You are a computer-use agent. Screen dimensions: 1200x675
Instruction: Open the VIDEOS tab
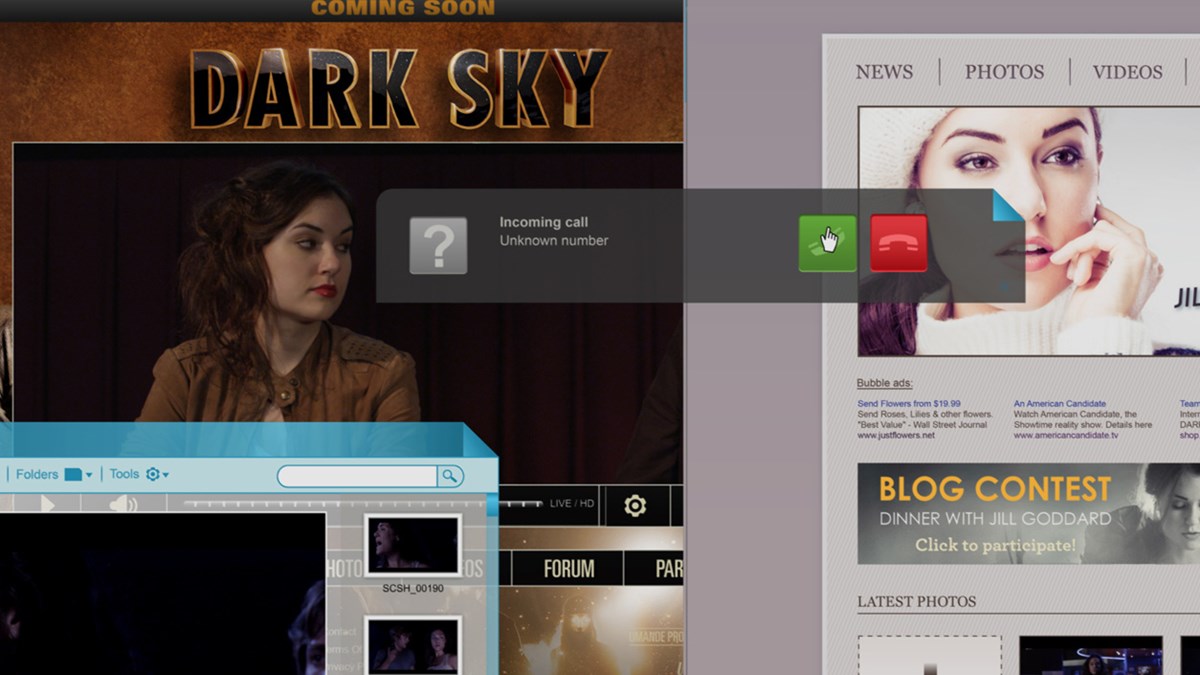pos(1127,72)
